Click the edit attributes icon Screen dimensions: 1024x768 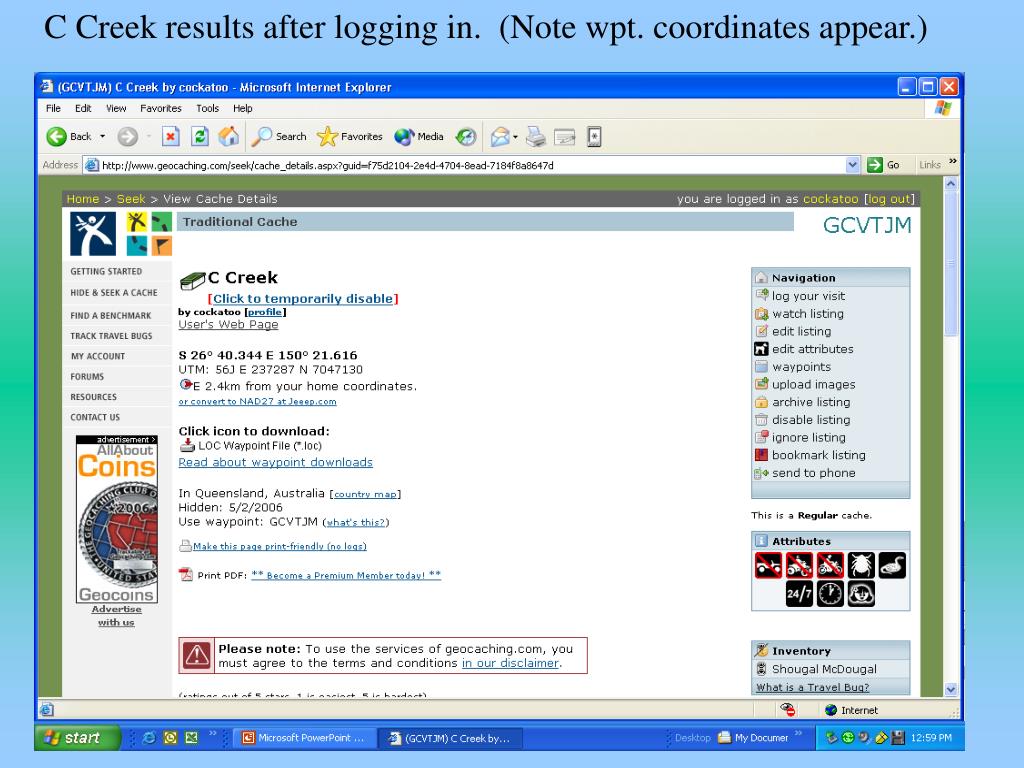pos(761,349)
